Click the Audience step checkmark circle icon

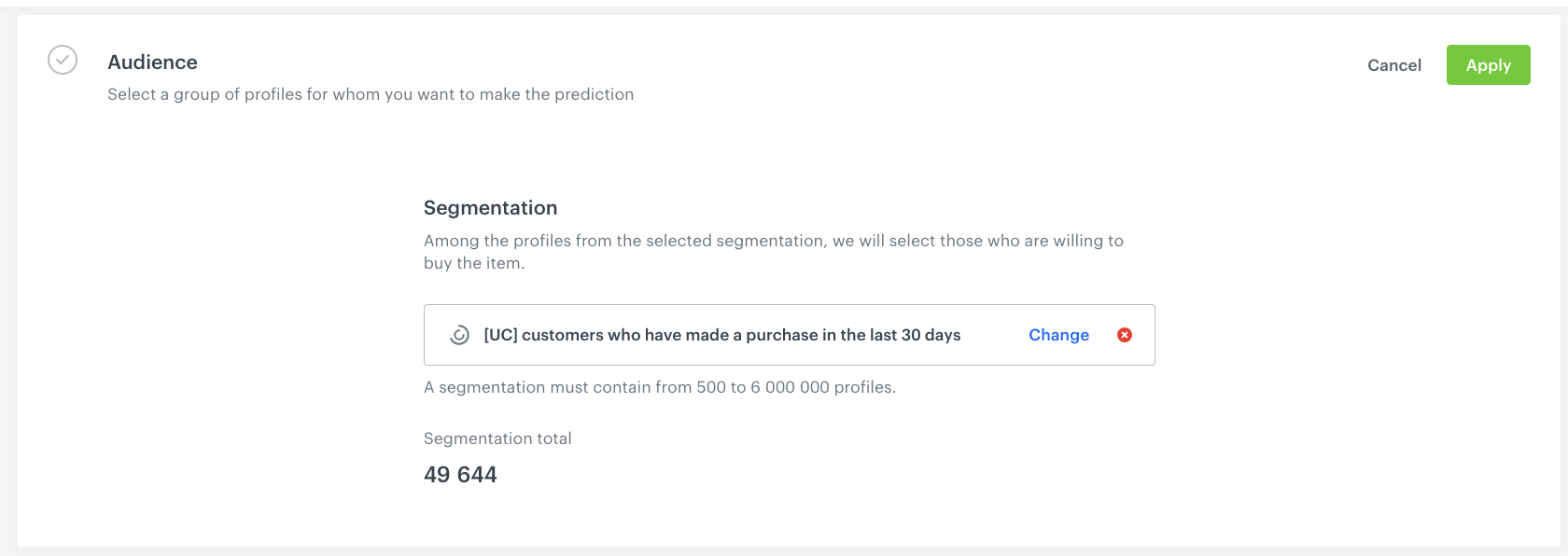[x=63, y=61]
